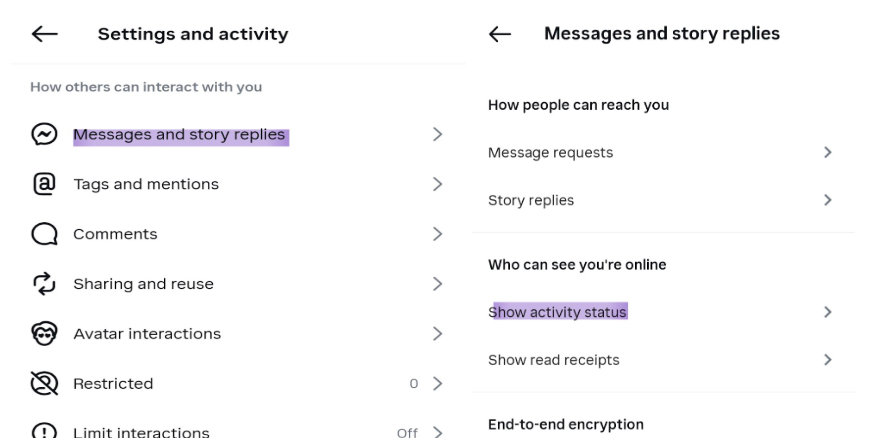
Task: Open the Comments settings entry
Action: [115, 234]
